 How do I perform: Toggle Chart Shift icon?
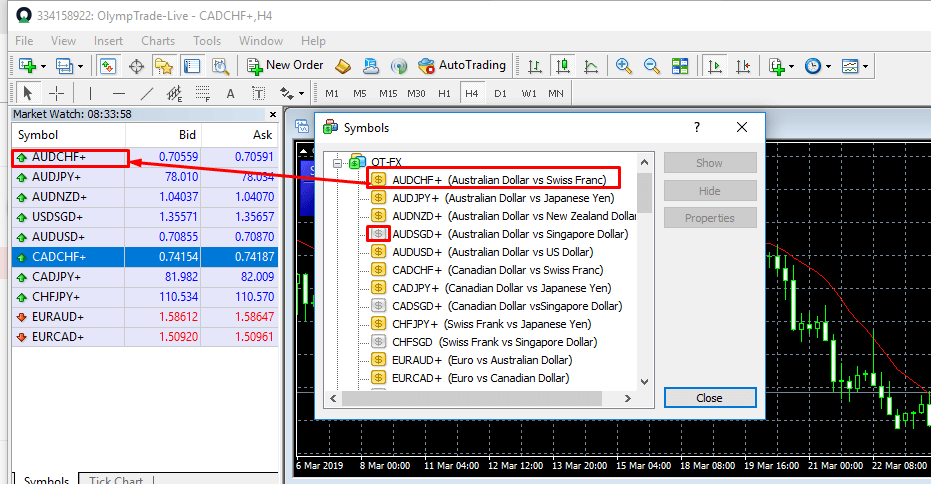(743, 66)
